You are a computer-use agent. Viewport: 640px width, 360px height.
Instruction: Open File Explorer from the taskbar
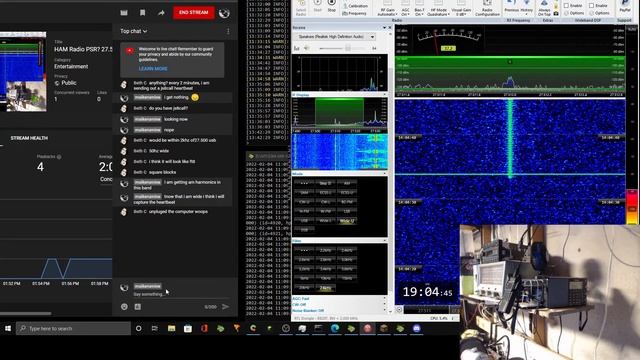(171, 328)
